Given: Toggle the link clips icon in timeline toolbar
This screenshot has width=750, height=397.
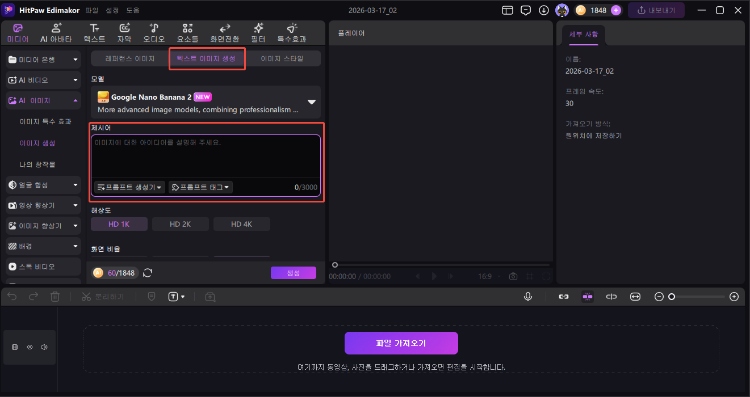Looking at the screenshot, I should tap(563, 297).
